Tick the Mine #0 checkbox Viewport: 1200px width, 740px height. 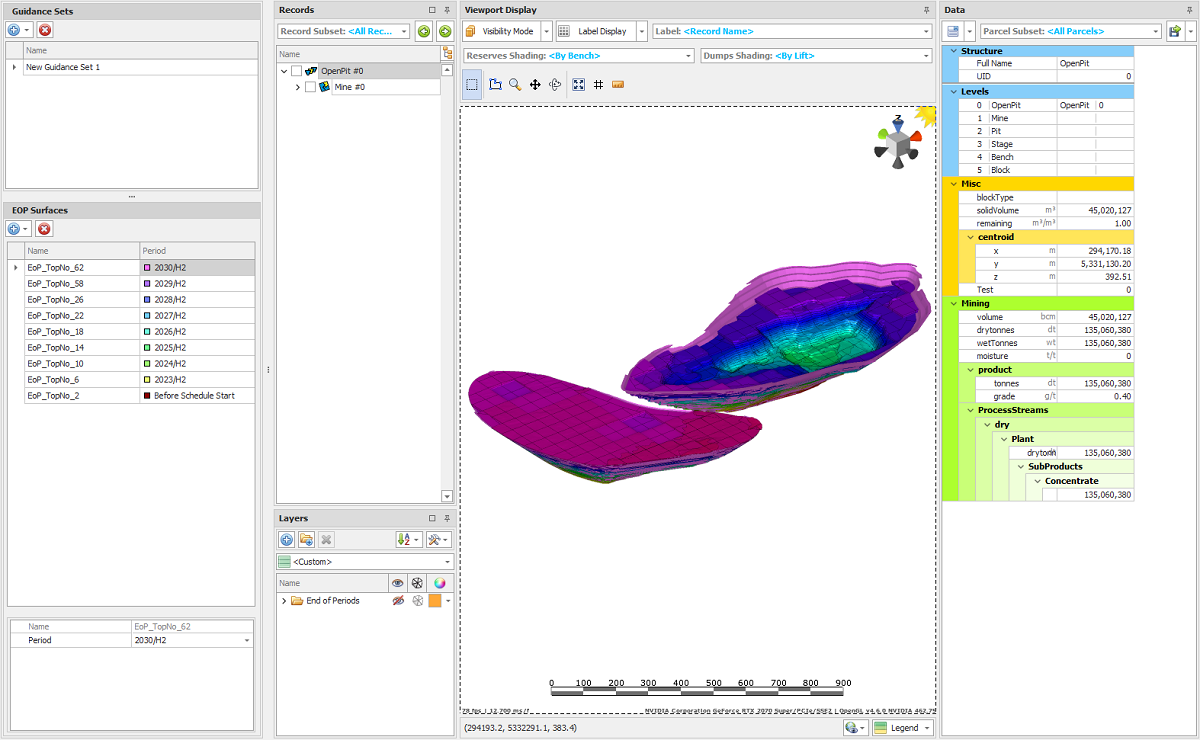coord(310,87)
